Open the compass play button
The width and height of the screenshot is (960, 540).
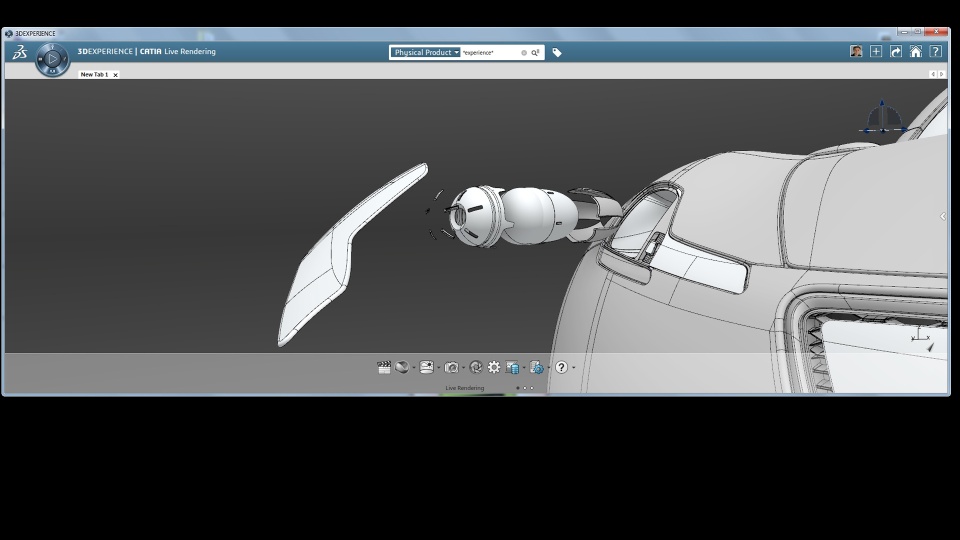(x=52, y=59)
